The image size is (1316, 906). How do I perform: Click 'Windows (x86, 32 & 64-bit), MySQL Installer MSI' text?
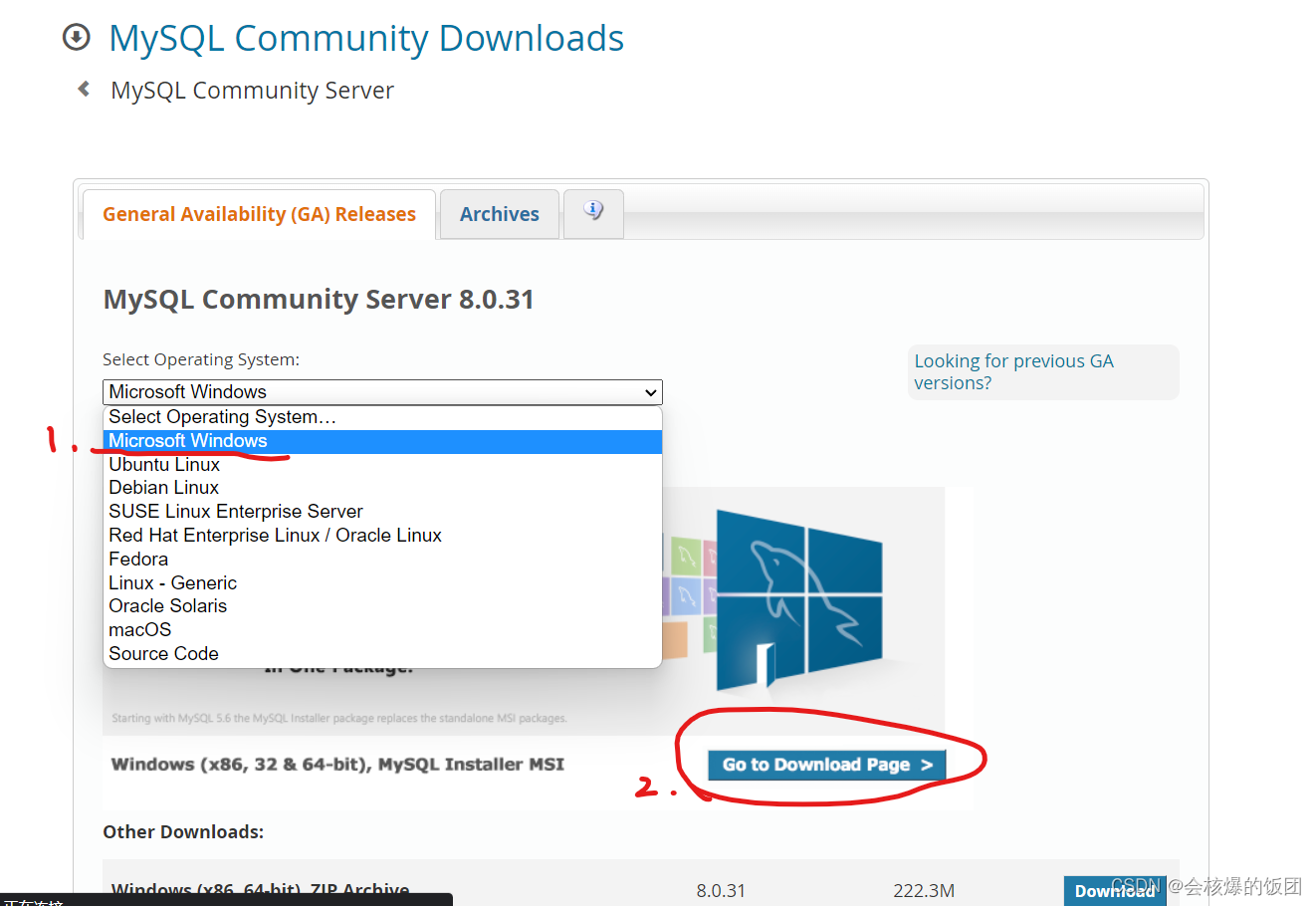pyautogui.click(x=337, y=765)
